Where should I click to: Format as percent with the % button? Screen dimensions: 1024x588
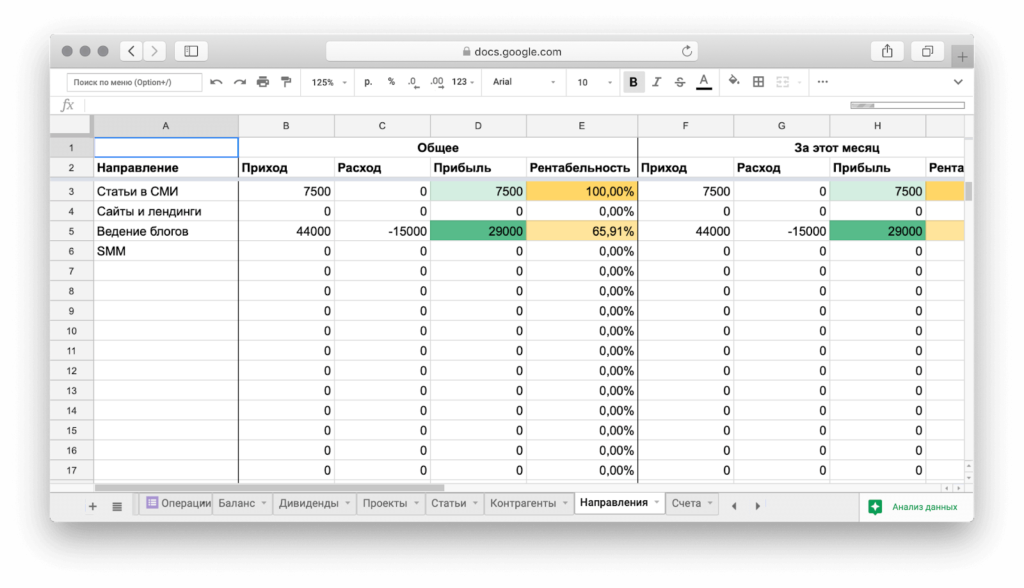coord(391,82)
